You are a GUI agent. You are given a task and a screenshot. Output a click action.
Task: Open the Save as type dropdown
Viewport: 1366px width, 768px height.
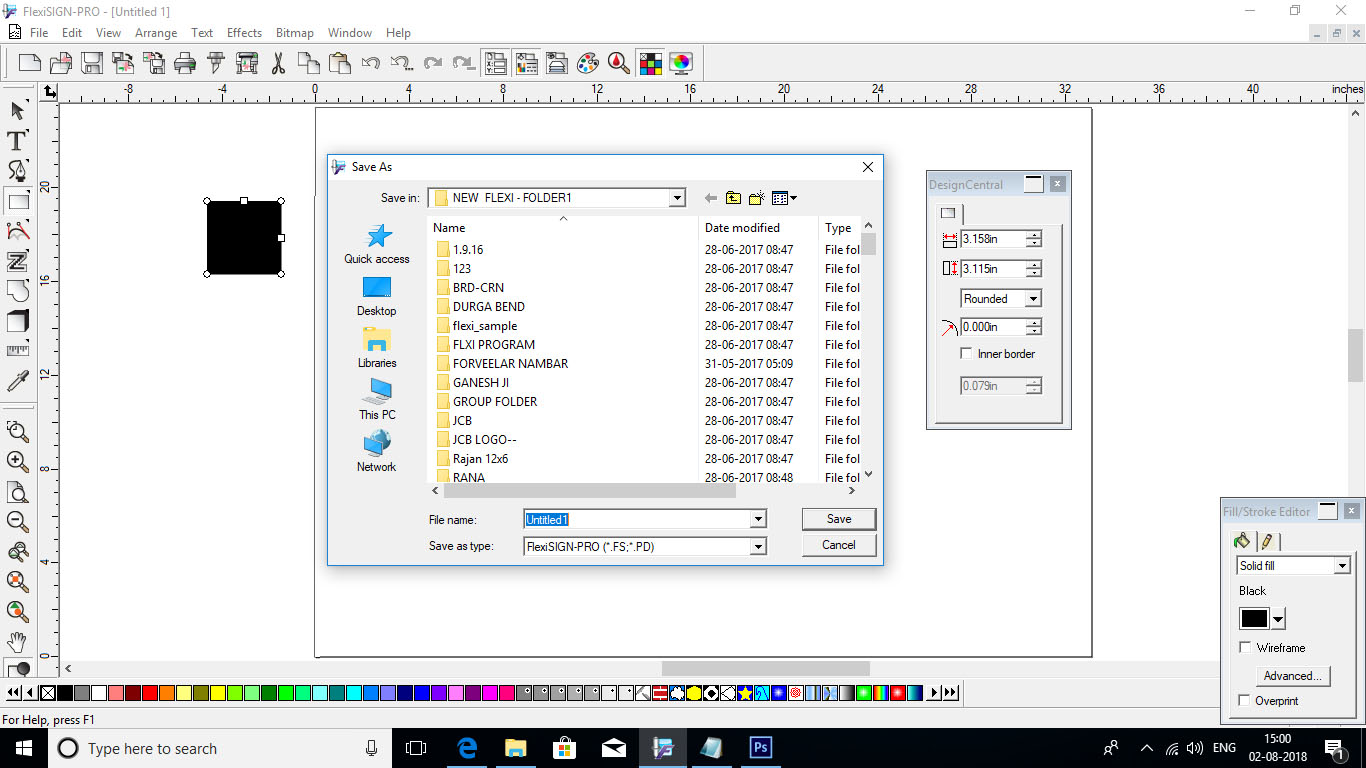pyautogui.click(x=757, y=546)
